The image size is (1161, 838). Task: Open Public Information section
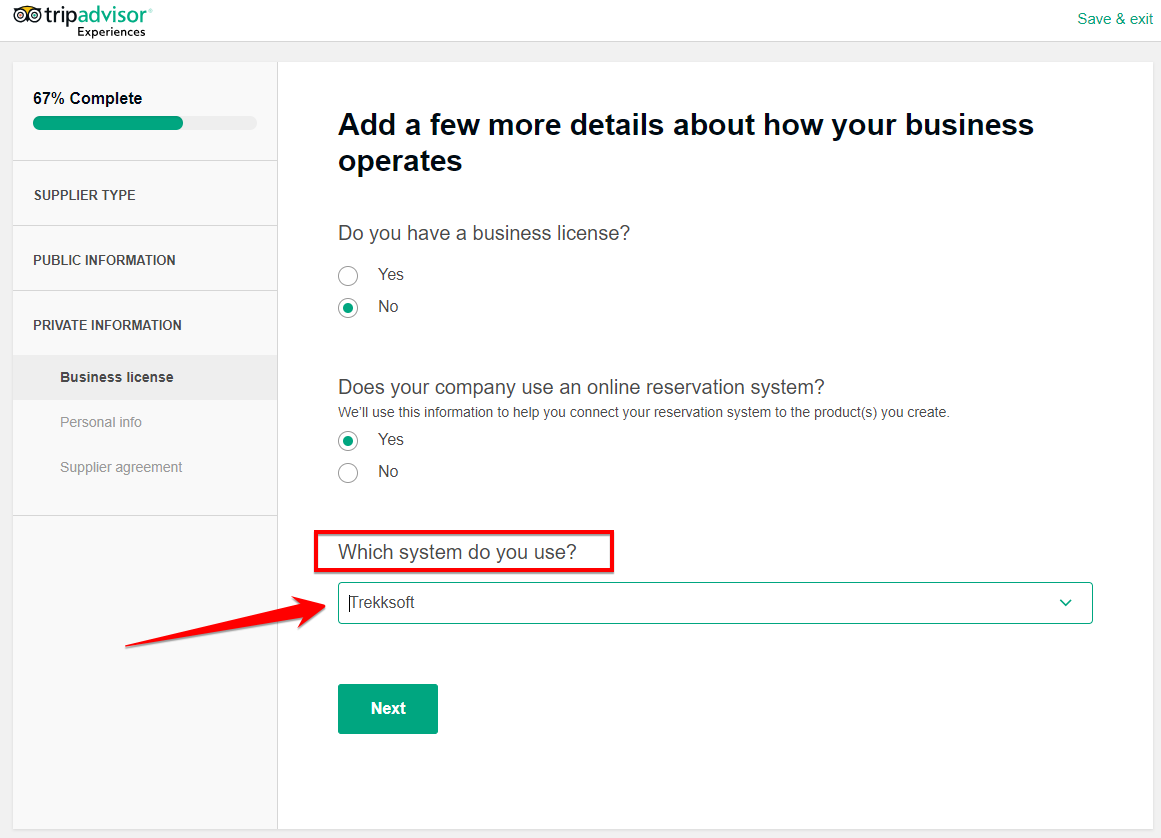(145, 260)
